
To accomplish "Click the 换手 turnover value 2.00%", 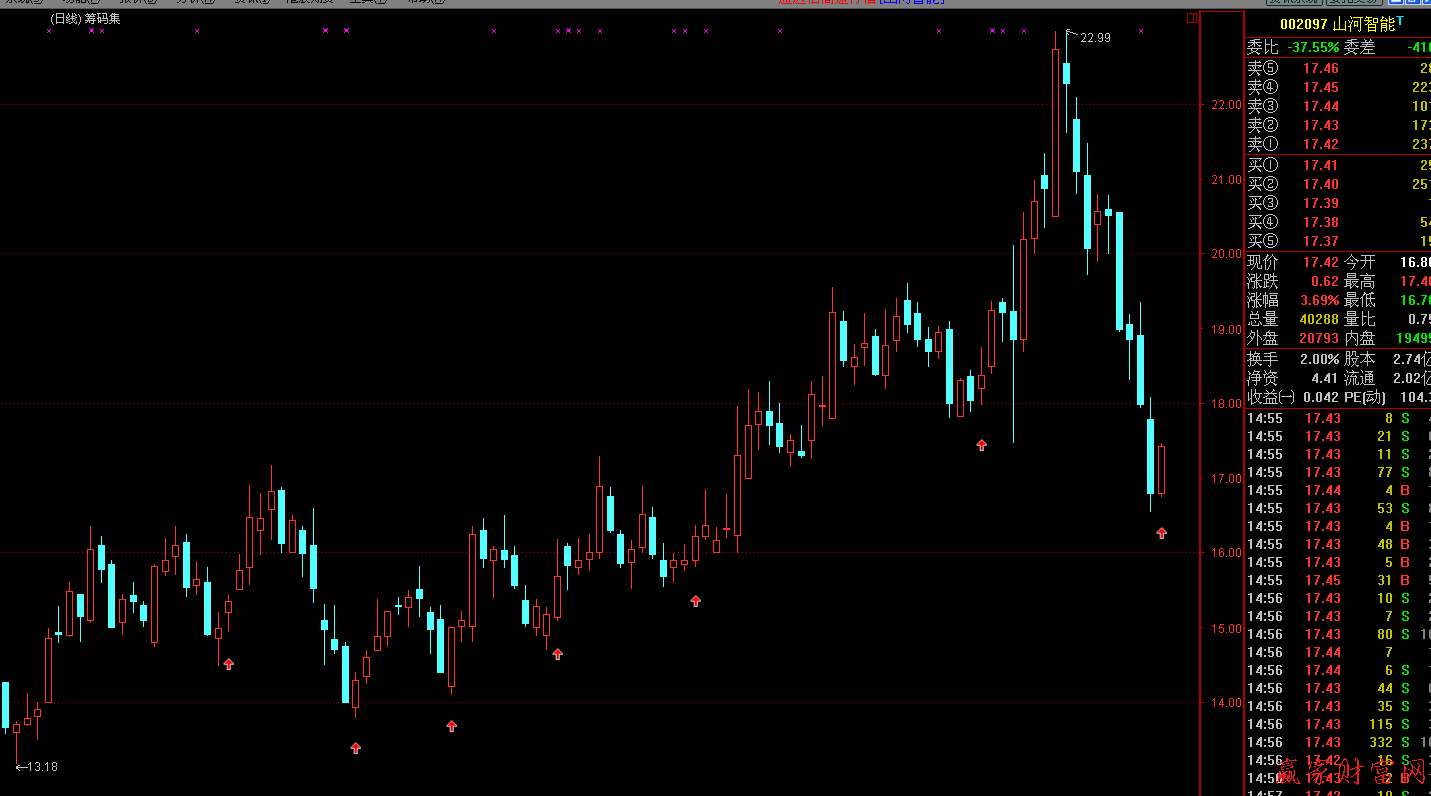I will coord(1318,359).
